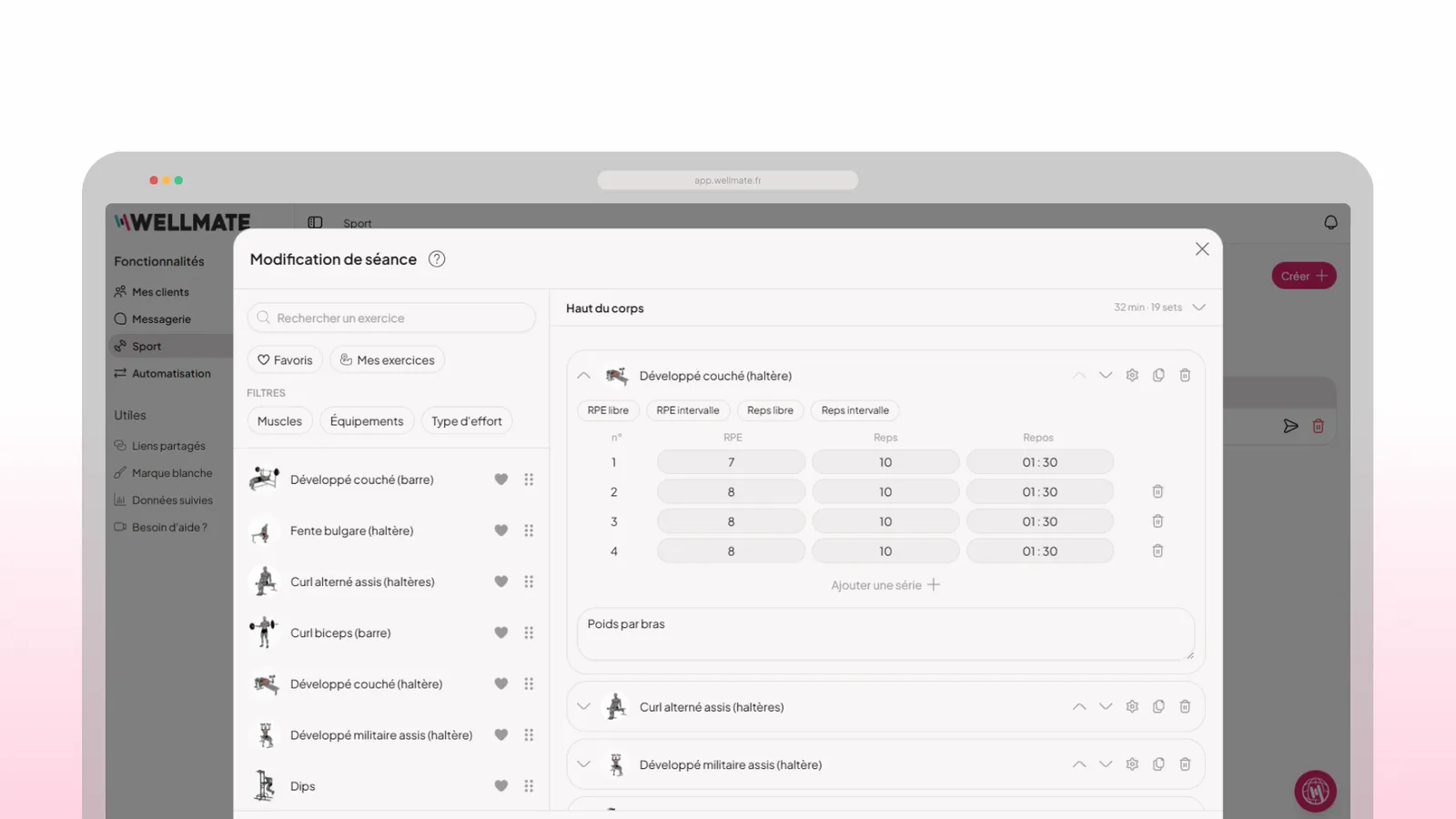
Task: Click the drag handle for Développé couché (barre)
Action: click(529, 480)
